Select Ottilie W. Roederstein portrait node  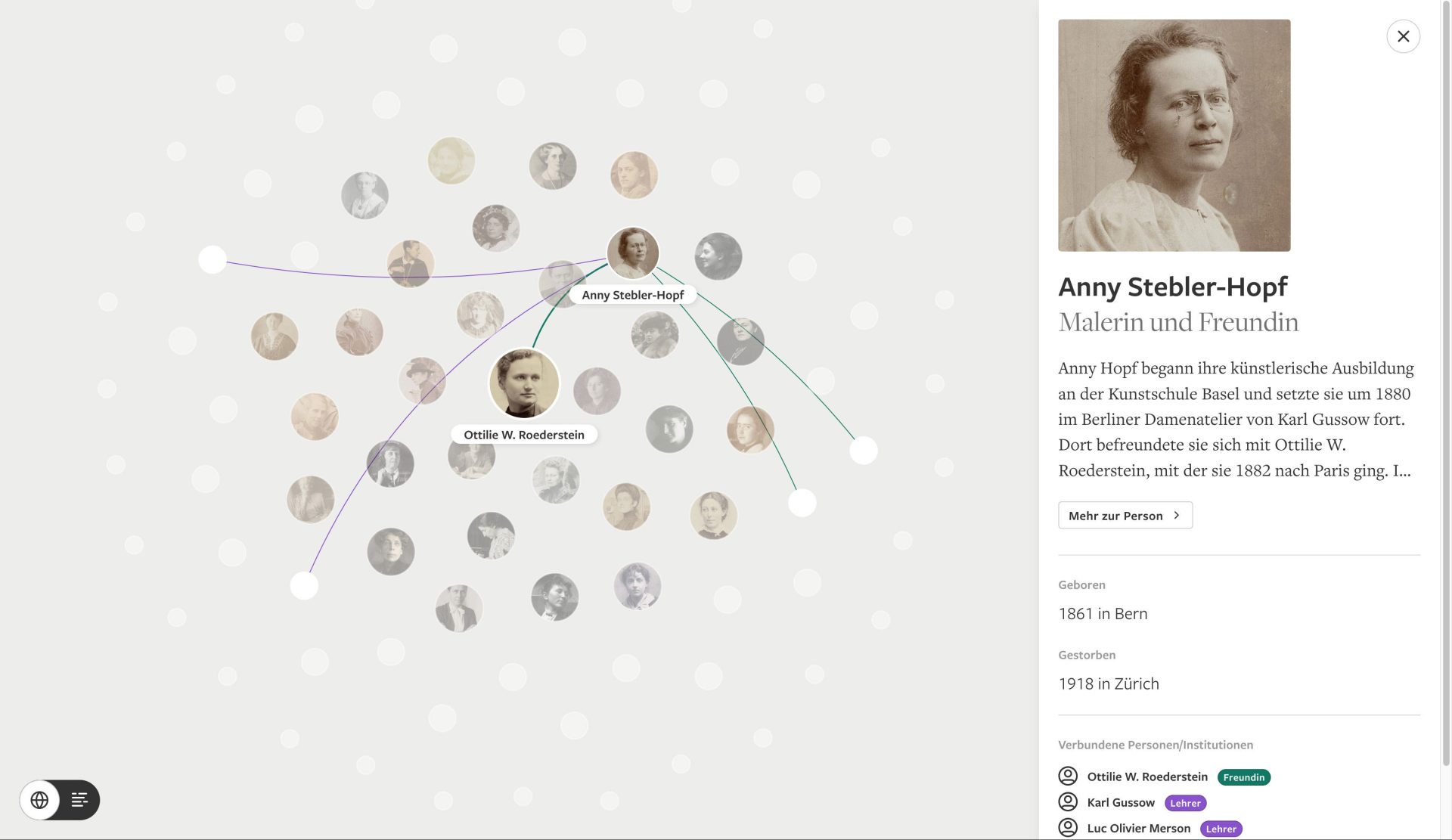[x=523, y=383]
